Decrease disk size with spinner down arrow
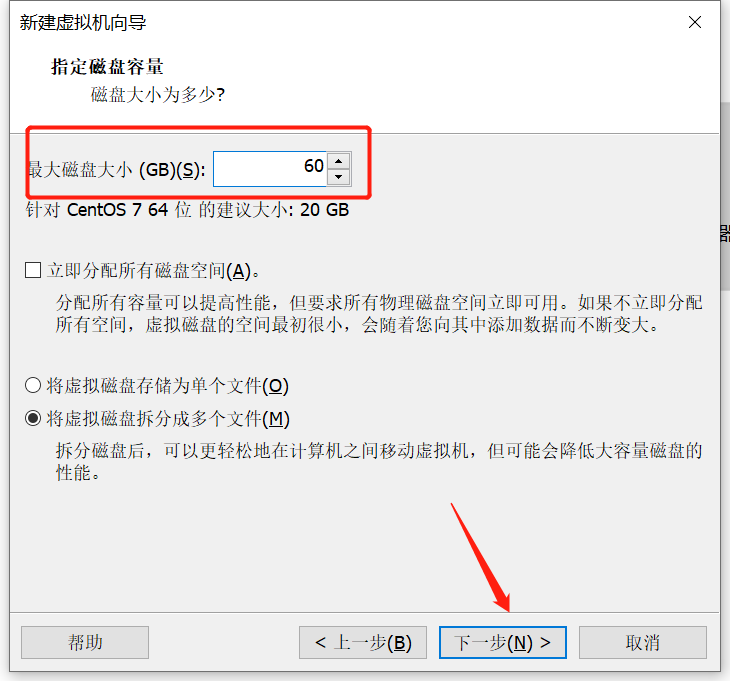The width and height of the screenshot is (730, 681). click(338, 177)
